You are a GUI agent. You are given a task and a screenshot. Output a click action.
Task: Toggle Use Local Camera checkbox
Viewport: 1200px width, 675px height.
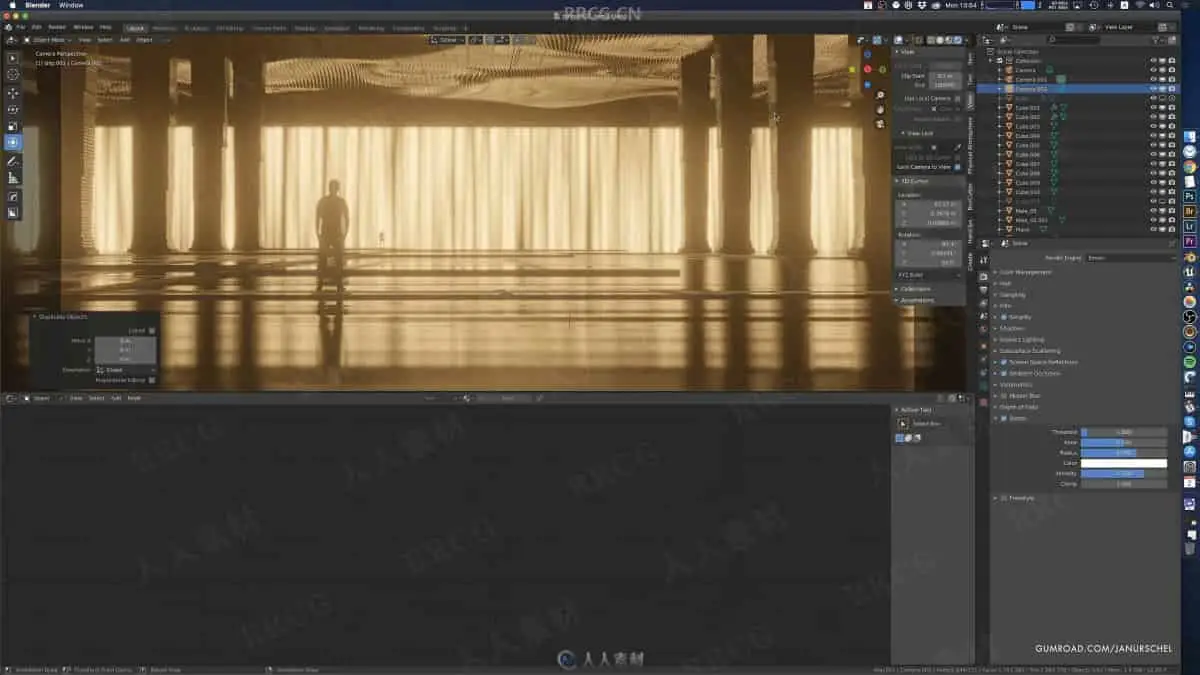(x=958, y=98)
